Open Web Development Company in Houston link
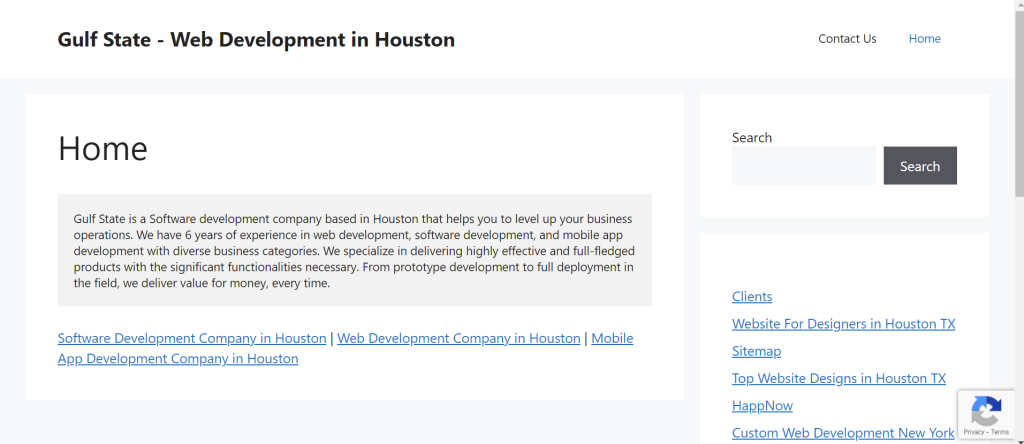Viewport: 1024px width, 444px height. [458, 338]
